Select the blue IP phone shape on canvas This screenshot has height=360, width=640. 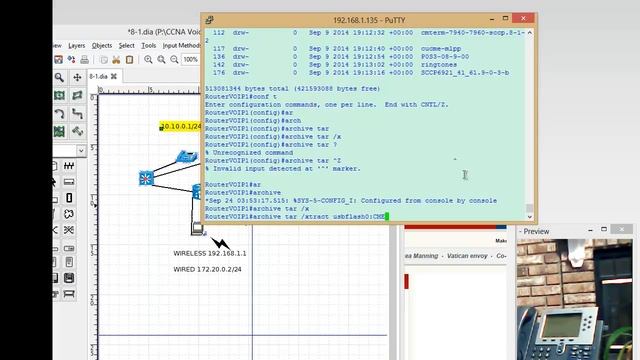coord(187,157)
